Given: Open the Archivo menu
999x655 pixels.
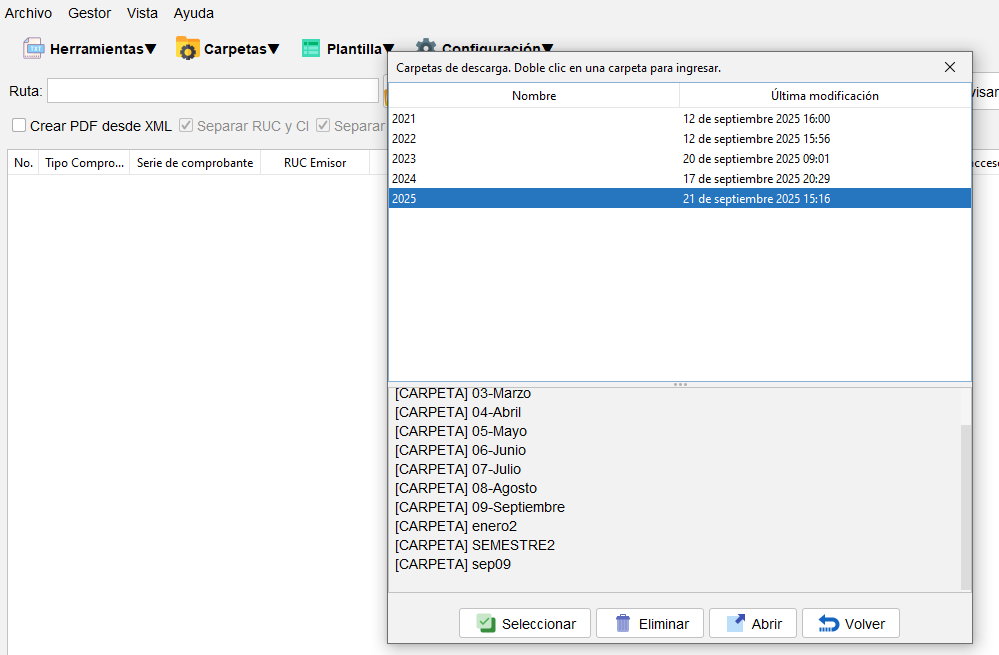Looking at the screenshot, I should tap(28, 13).
